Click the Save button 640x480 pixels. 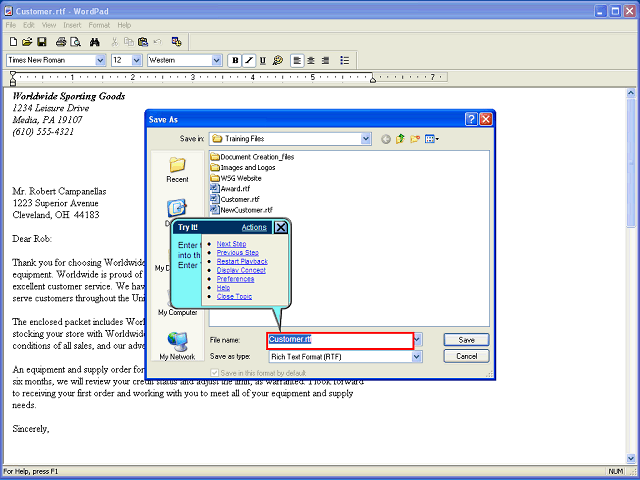[467, 340]
